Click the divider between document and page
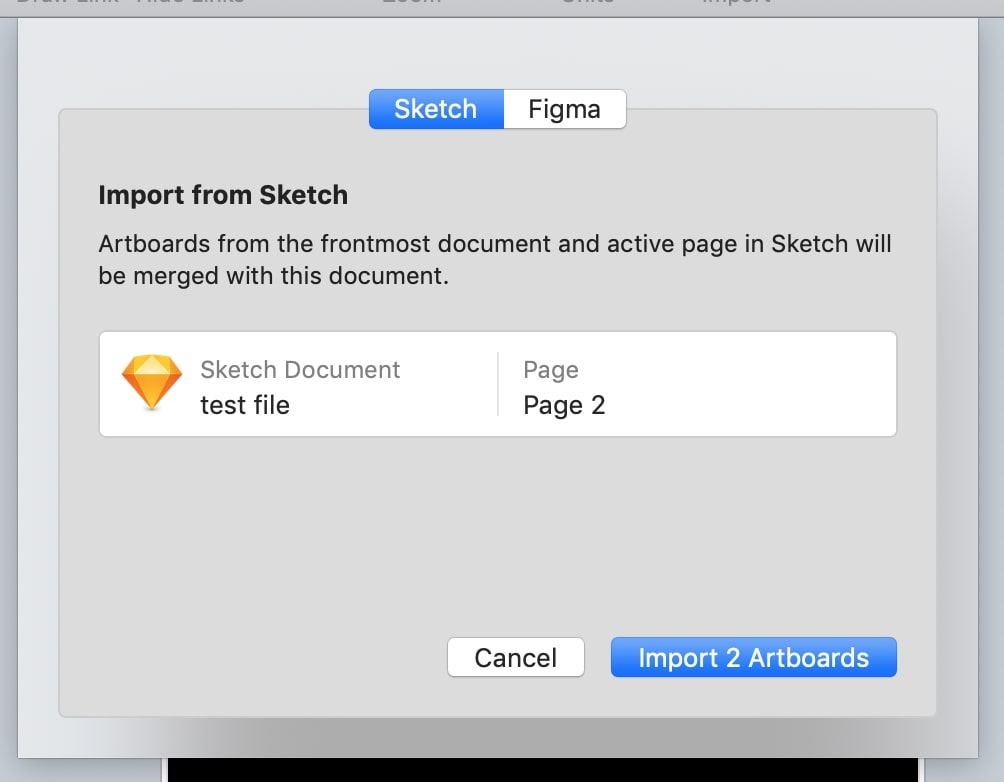The image size is (1004, 782). [497, 384]
